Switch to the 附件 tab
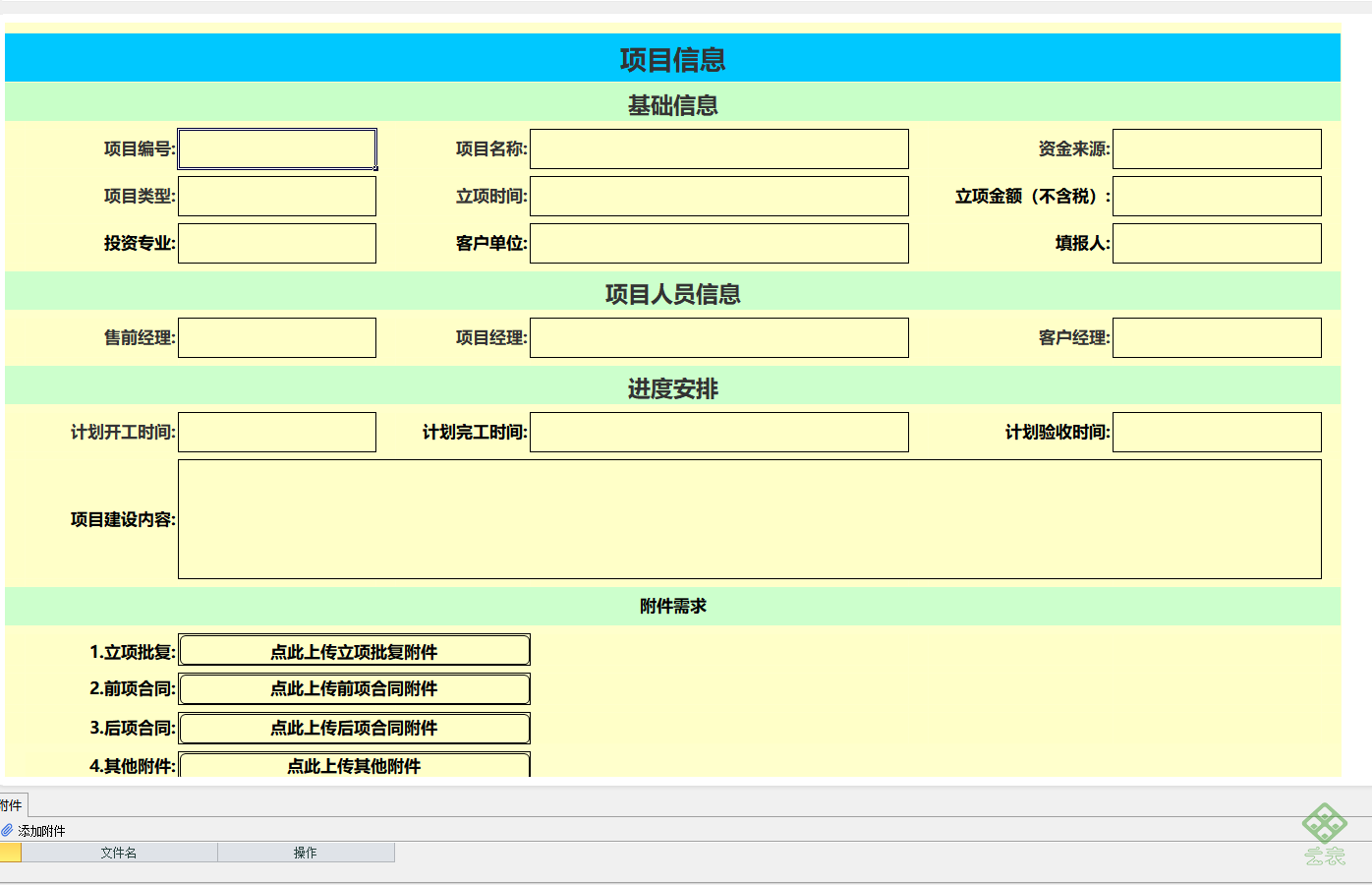Image resolution: width=1372 pixels, height=885 pixels. coord(13,805)
